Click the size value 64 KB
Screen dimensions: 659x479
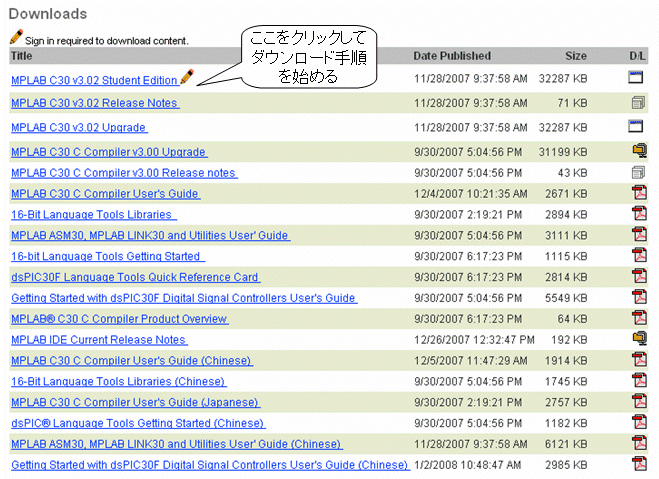pyautogui.click(x=572, y=319)
